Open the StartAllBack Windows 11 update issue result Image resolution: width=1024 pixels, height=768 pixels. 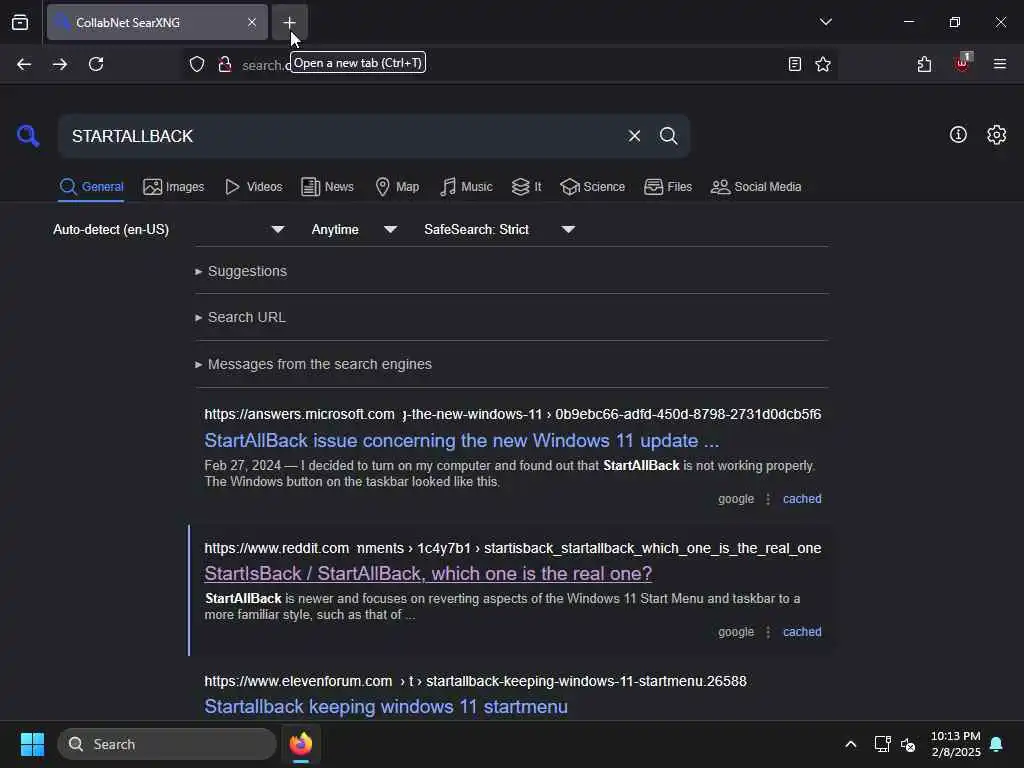click(462, 441)
